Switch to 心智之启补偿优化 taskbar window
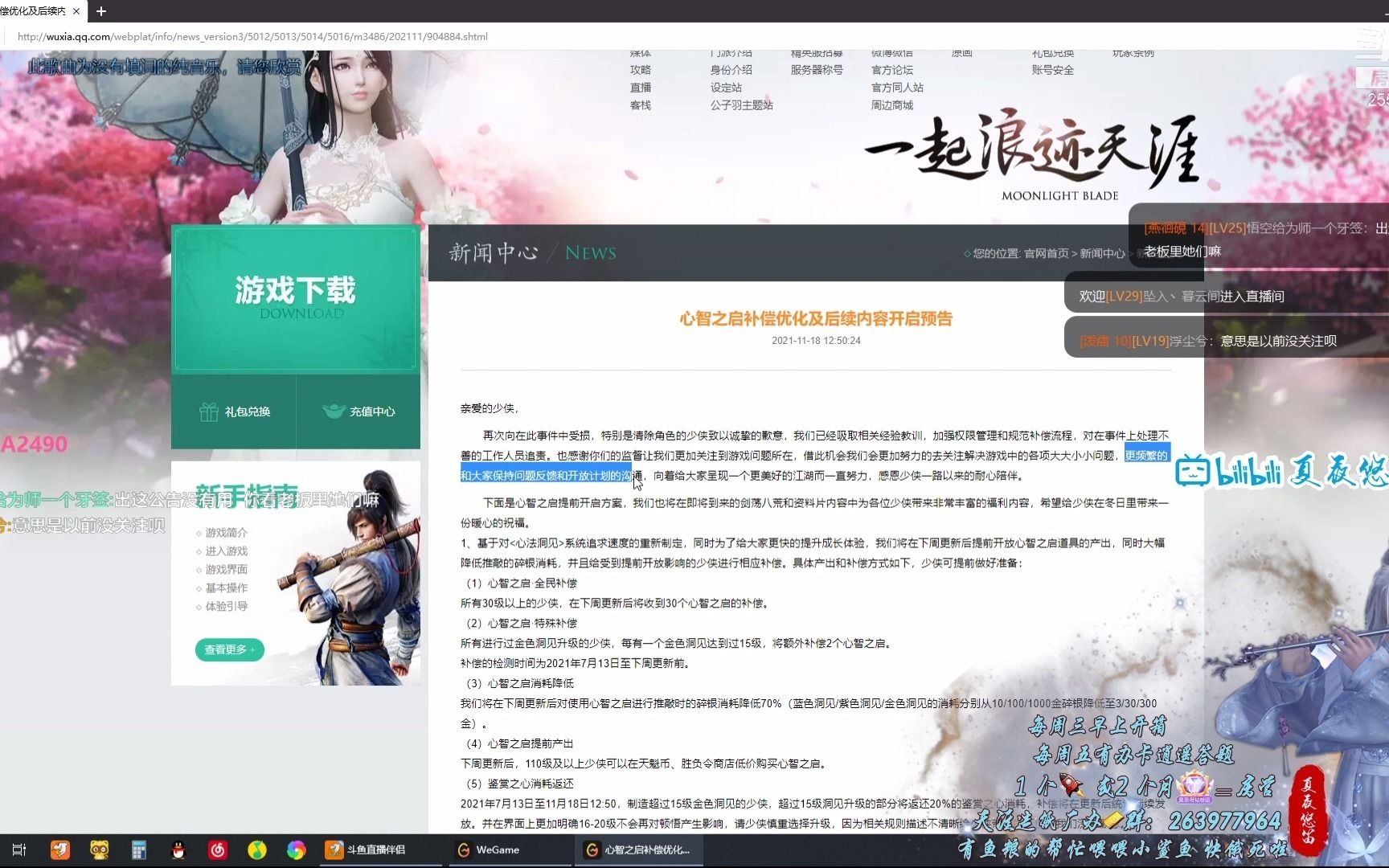This screenshot has width=1389, height=868. (639, 850)
